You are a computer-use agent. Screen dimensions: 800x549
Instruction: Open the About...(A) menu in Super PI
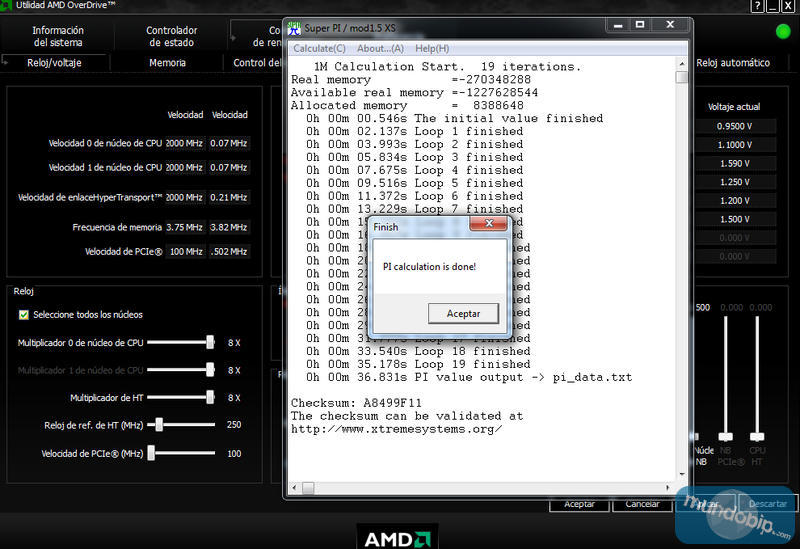tap(380, 48)
